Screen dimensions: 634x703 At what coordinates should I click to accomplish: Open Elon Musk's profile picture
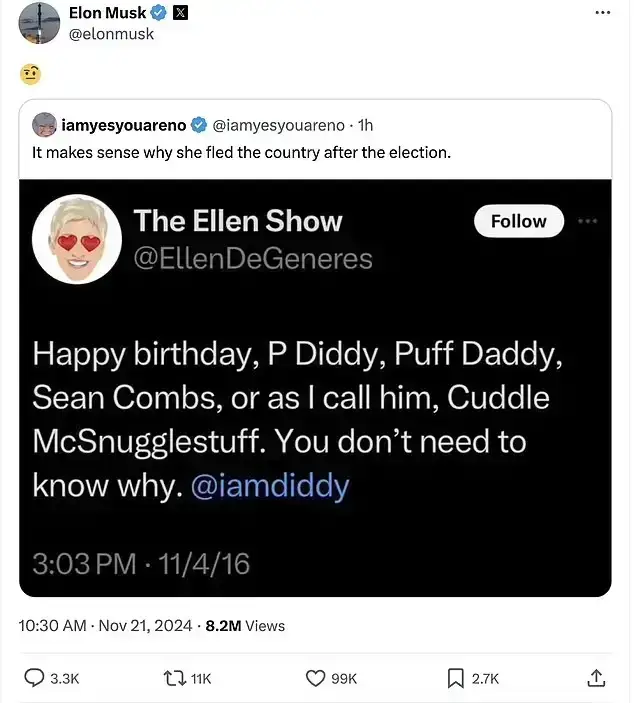coord(38,22)
